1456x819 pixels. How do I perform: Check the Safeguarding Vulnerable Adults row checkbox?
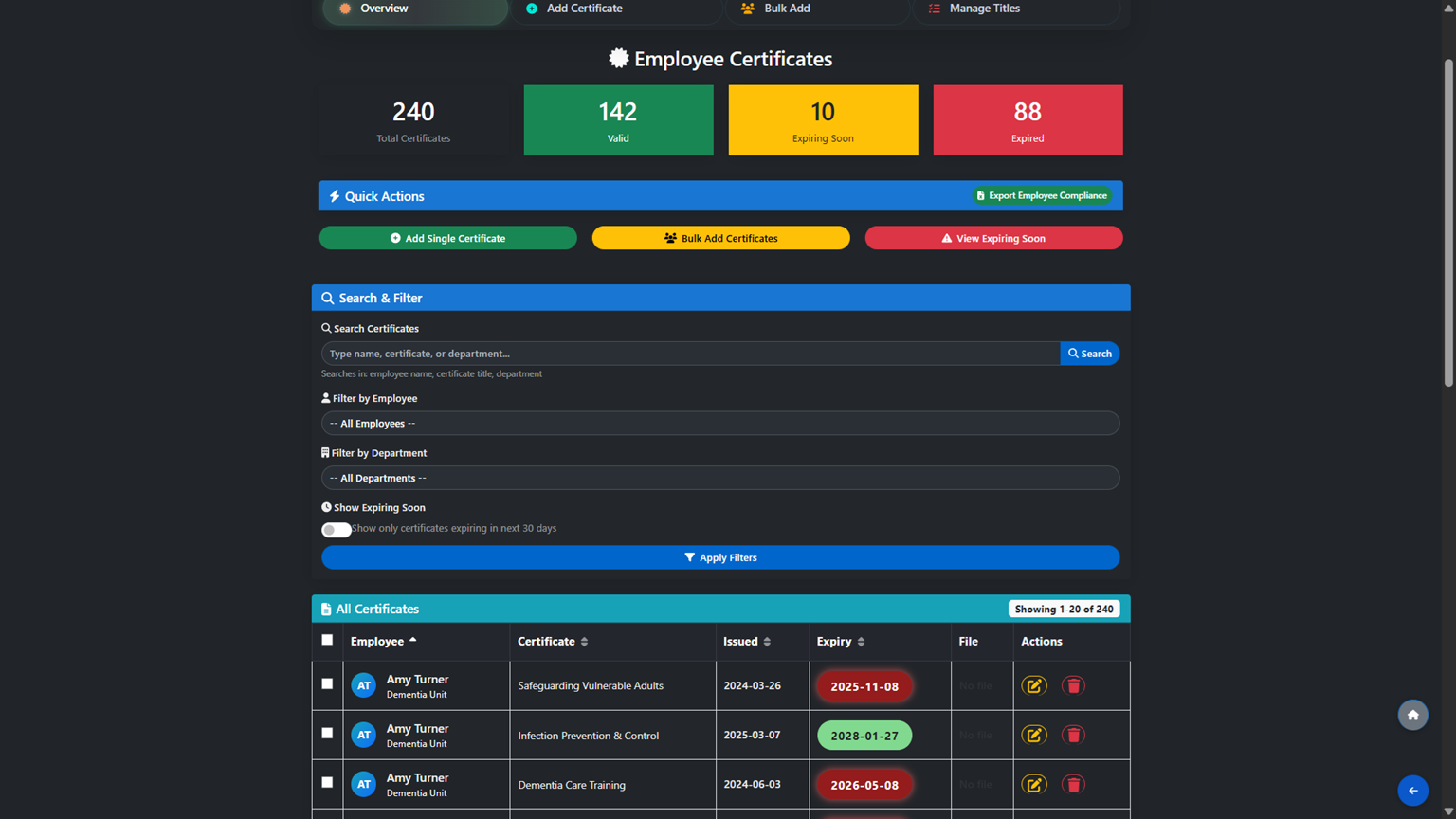point(327,683)
